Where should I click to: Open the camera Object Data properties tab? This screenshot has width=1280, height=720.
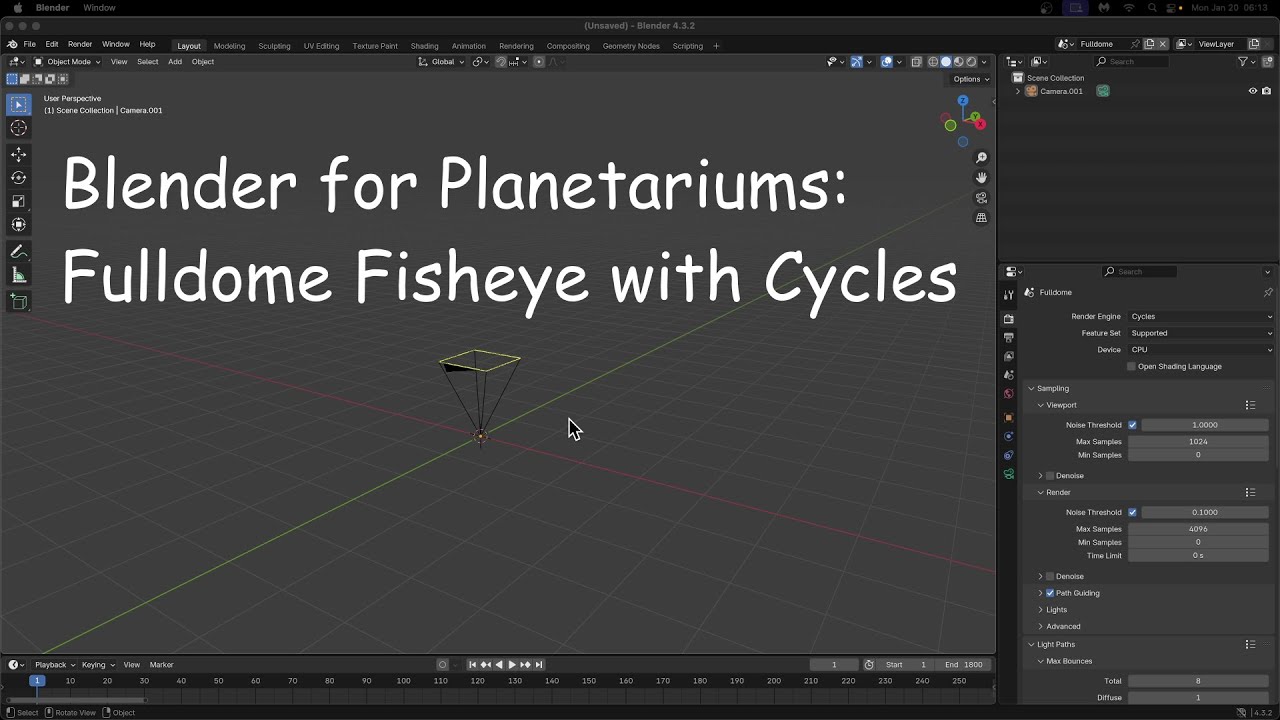[x=1009, y=474]
